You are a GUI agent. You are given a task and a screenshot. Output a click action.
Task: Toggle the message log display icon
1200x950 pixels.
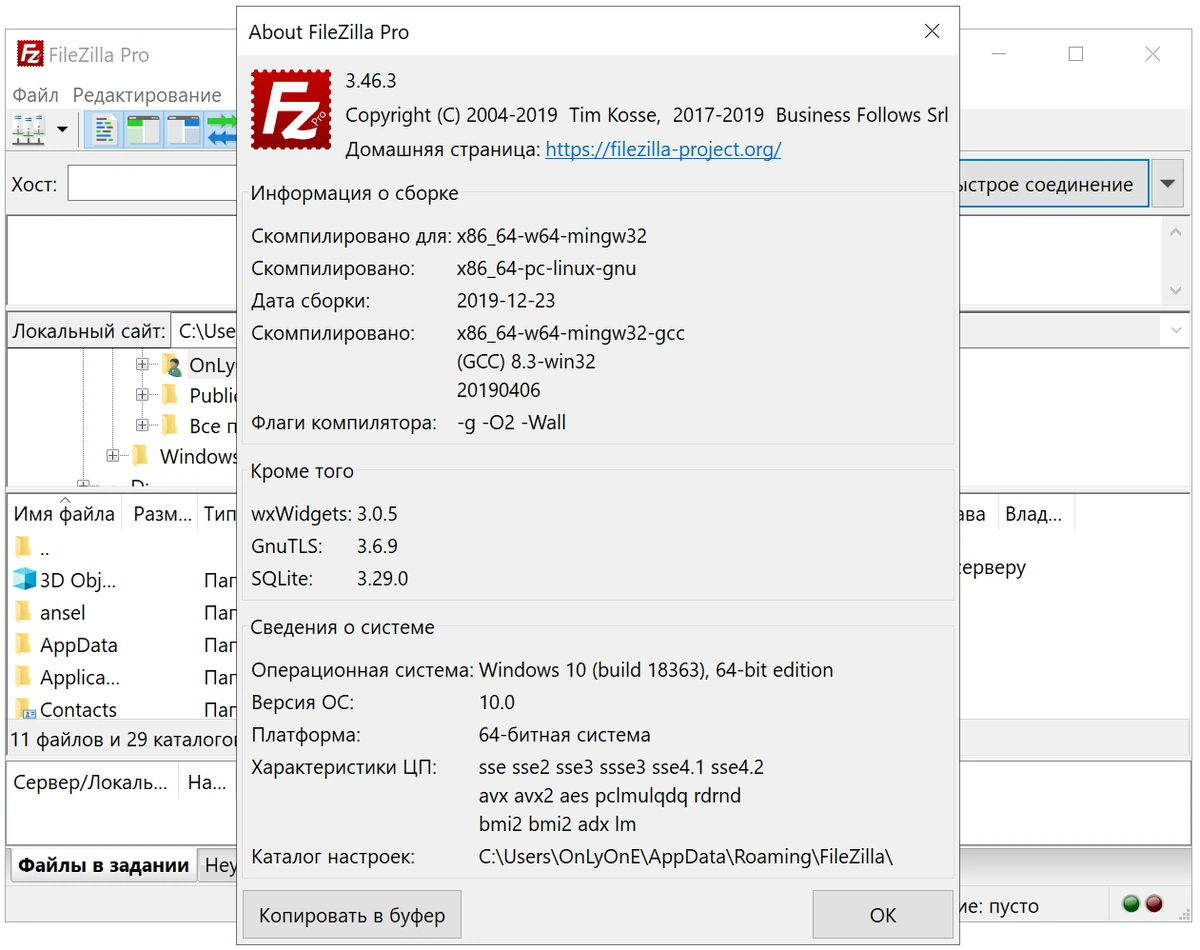104,129
